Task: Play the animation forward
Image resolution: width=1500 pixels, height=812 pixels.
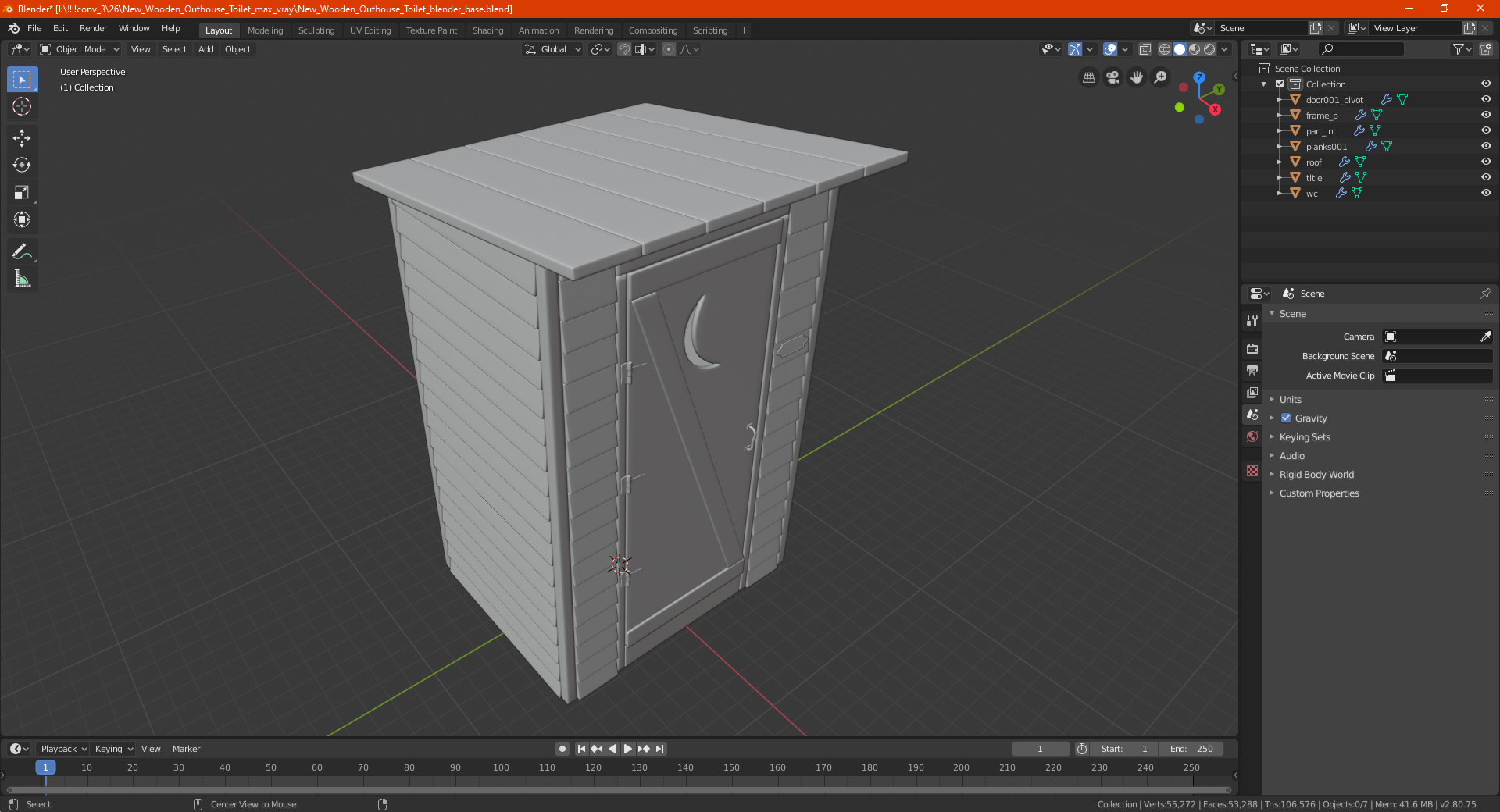Action: point(627,749)
